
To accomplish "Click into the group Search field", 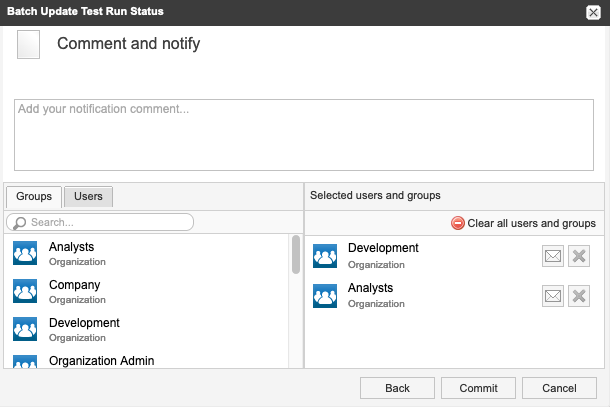I will point(105,222).
